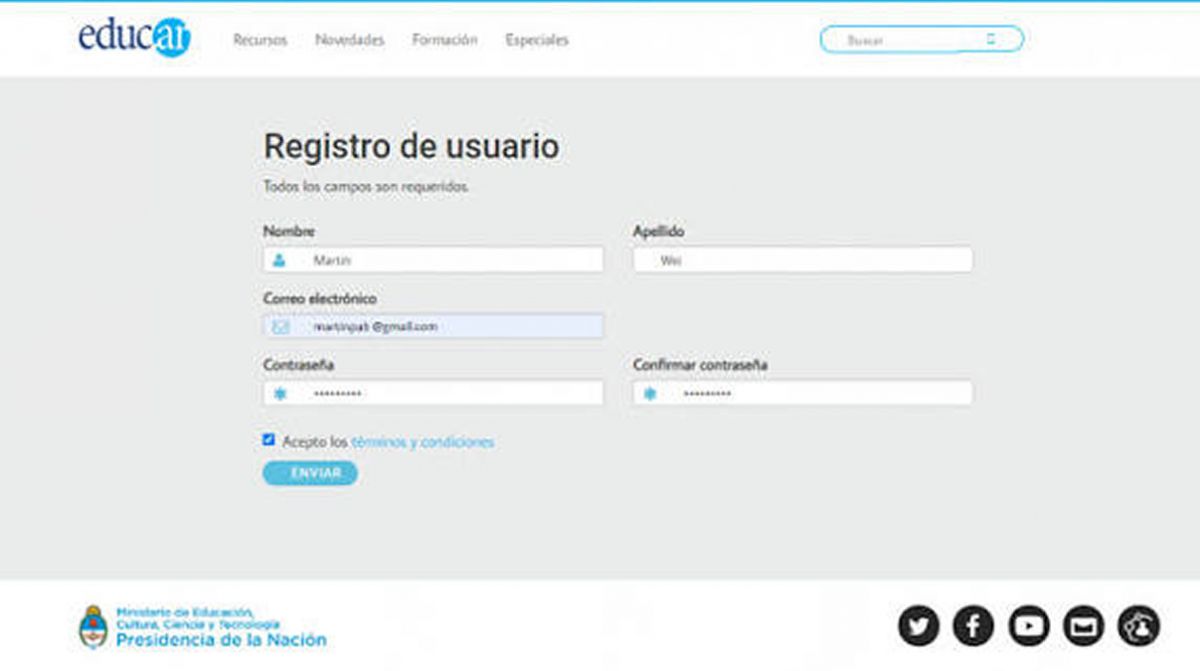Viewport: 1200px width, 671px height.
Task: Open the YouTube social icon
Action: 1028,626
